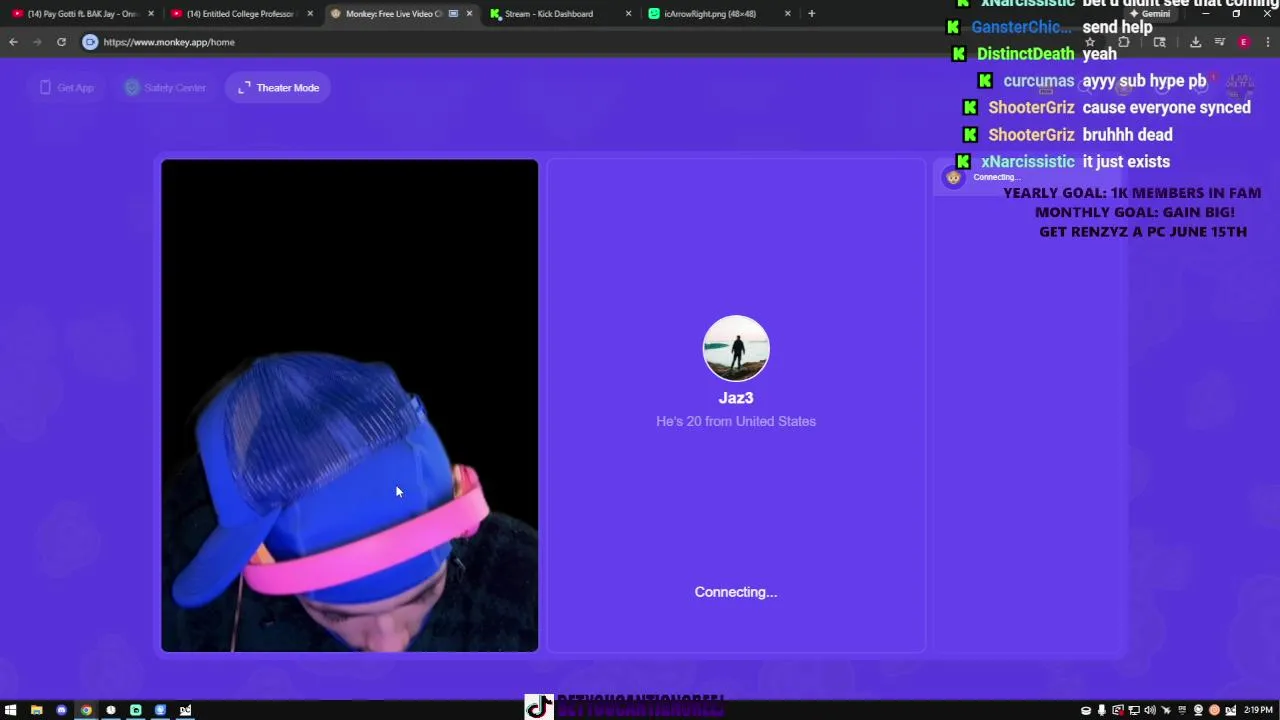
Task: Enable Theater Mode
Action: point(278,88)
